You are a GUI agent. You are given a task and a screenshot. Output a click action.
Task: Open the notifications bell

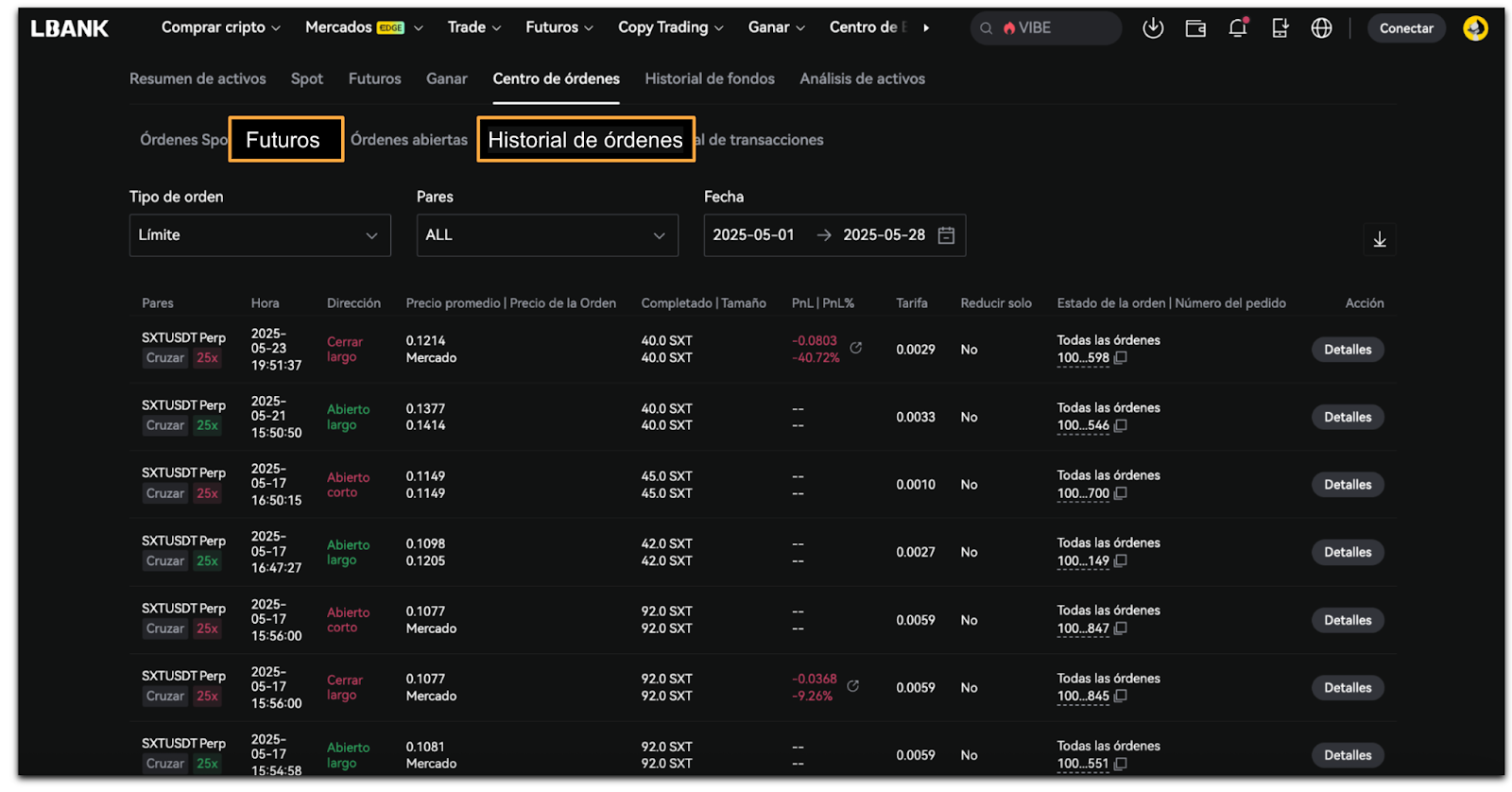(x=1237, y=28)
